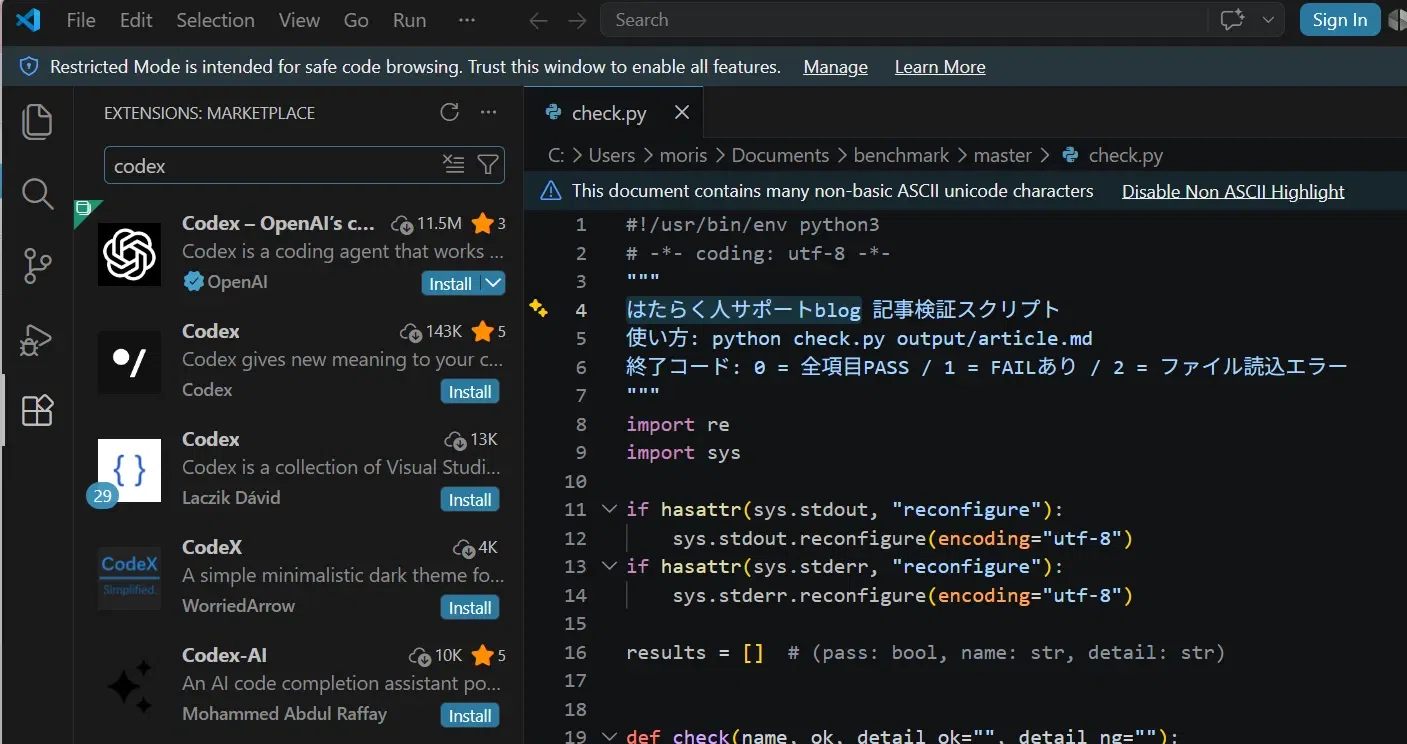Click the OpenAI publisher name
Screen dimensions: 1407x744
click(x=237, y=282)
